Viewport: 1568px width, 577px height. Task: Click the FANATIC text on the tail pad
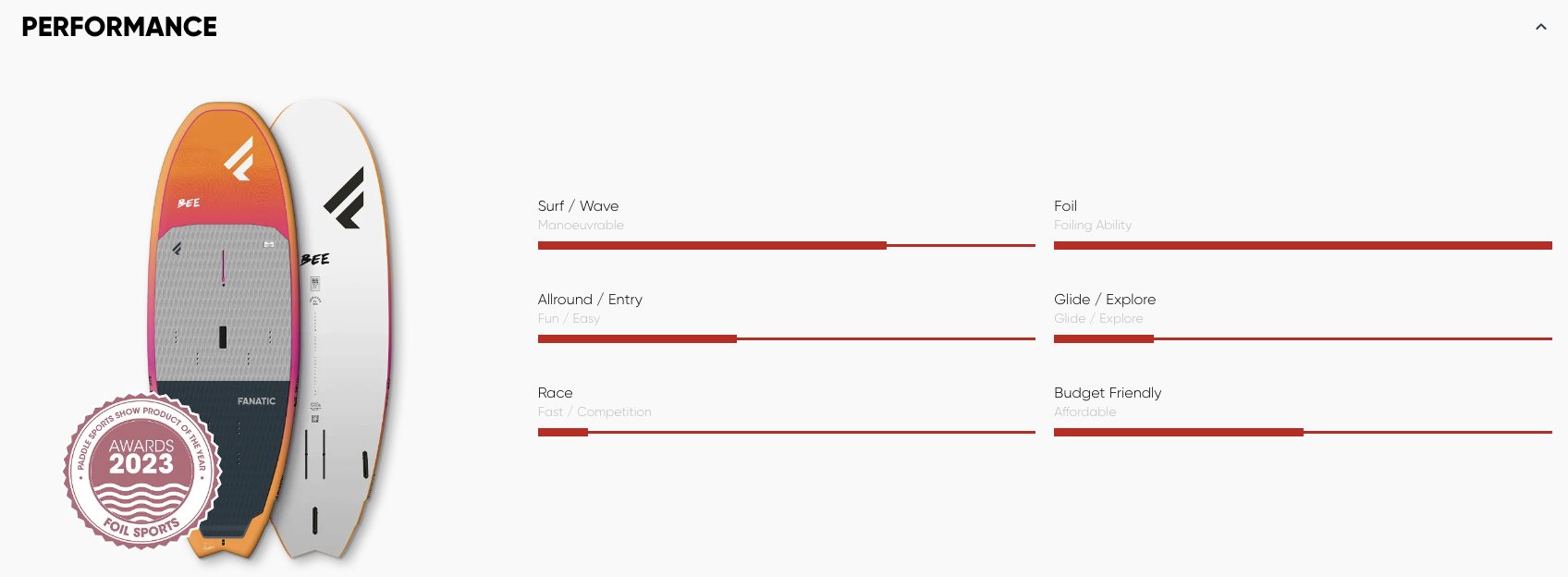[256, 401]
